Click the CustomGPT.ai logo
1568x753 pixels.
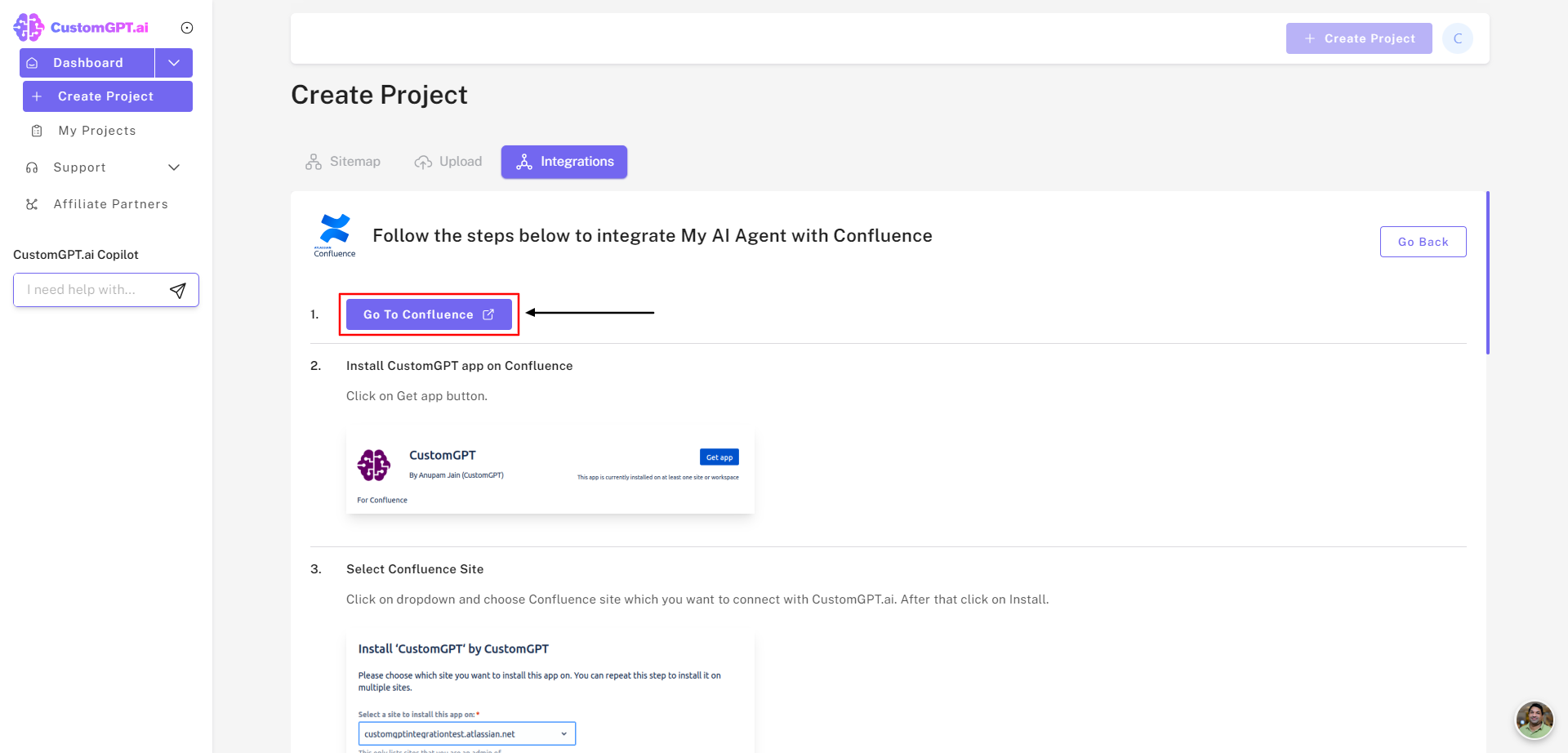click(x=81, y=28)
